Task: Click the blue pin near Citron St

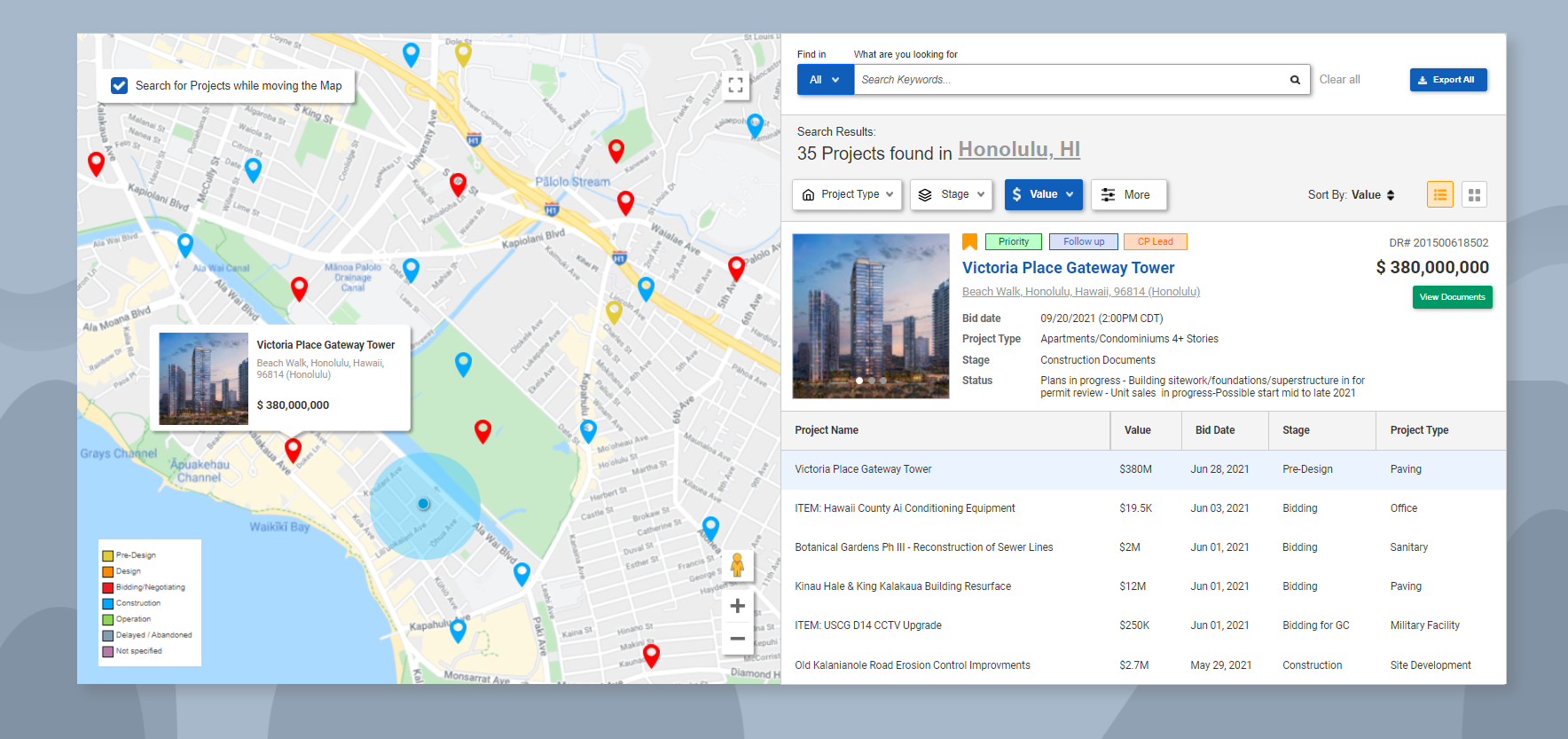Action: (253, 169)
